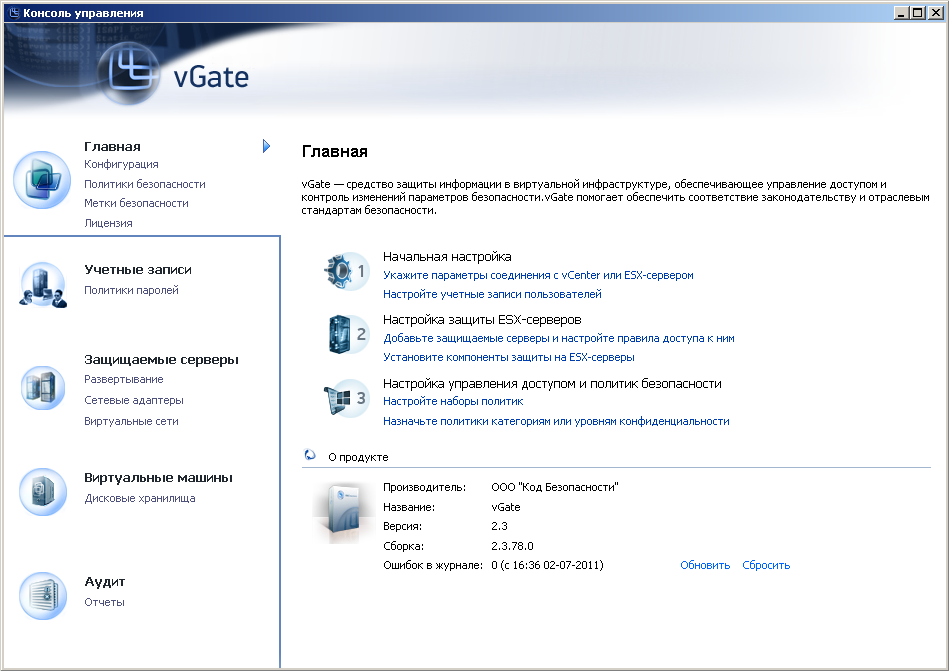Click step 3 cart icon for policies setup
The image size is (949, 671).
click(x=346, y=398)
